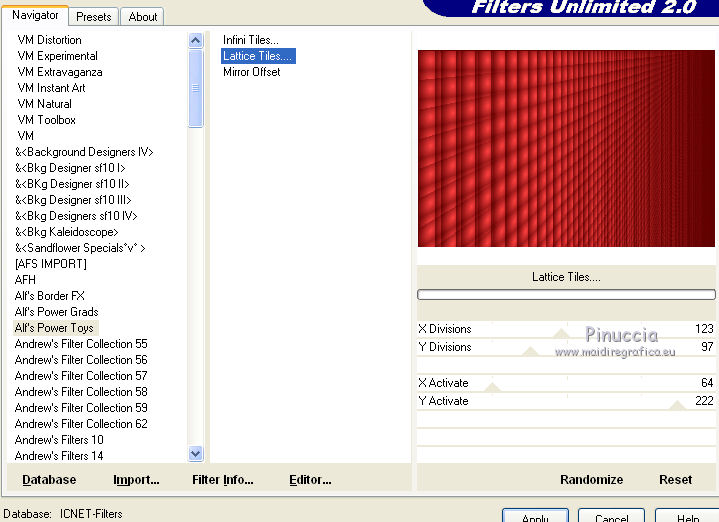719x522 pixels.
Task: Select Andrew's Filter Collection 57
Action: (81, 376)
